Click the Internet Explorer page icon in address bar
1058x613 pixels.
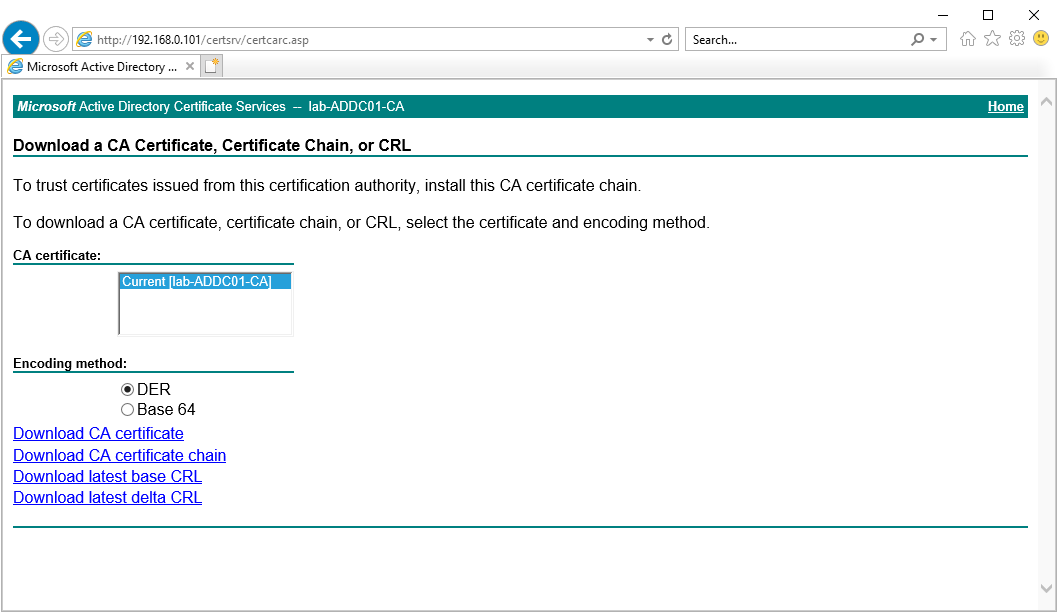click(84, 39)
